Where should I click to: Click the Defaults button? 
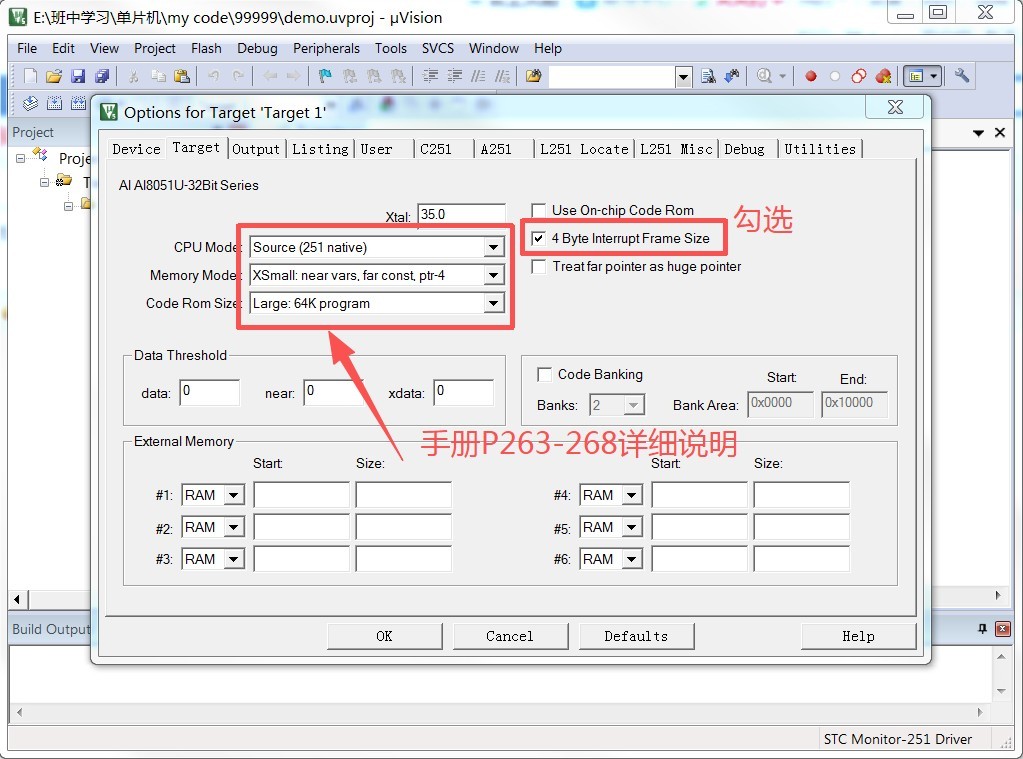[x=636, y=636]
